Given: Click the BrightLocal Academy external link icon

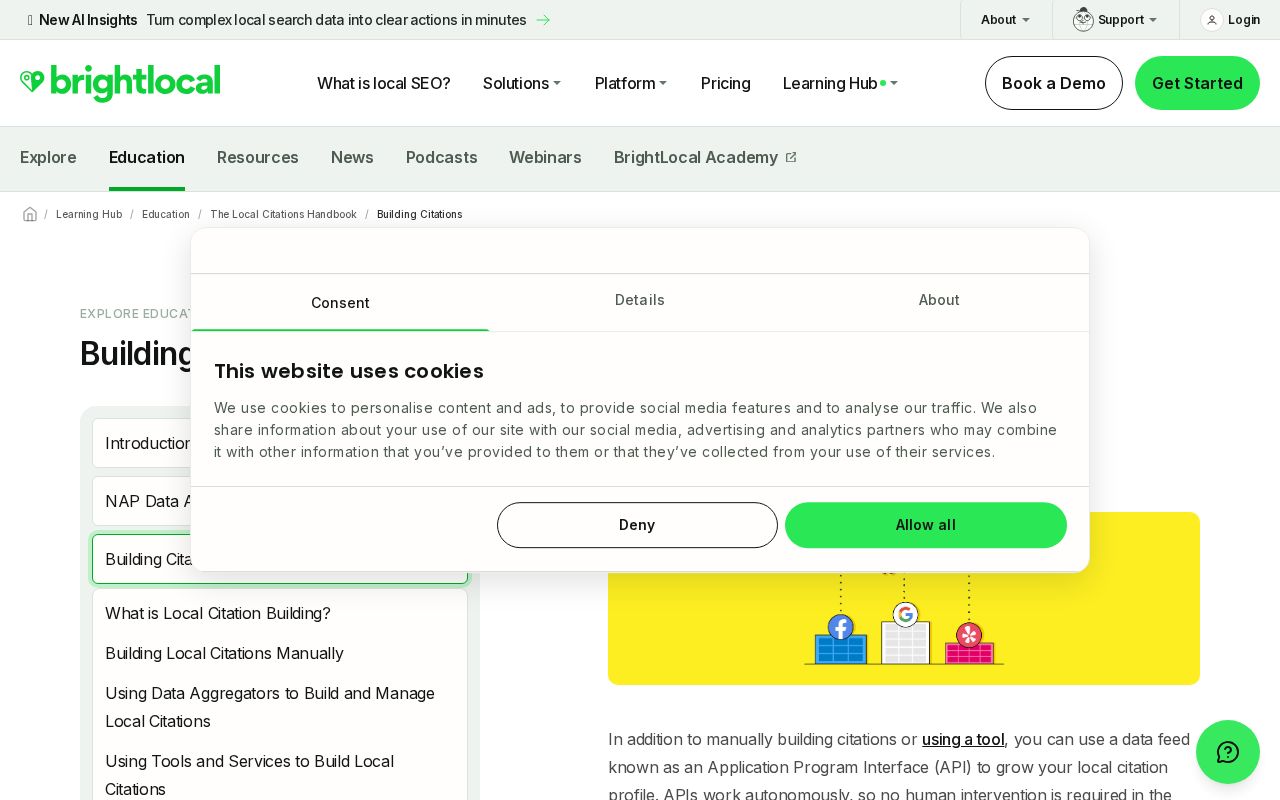Looking at the screenshot, I should 791,157.
